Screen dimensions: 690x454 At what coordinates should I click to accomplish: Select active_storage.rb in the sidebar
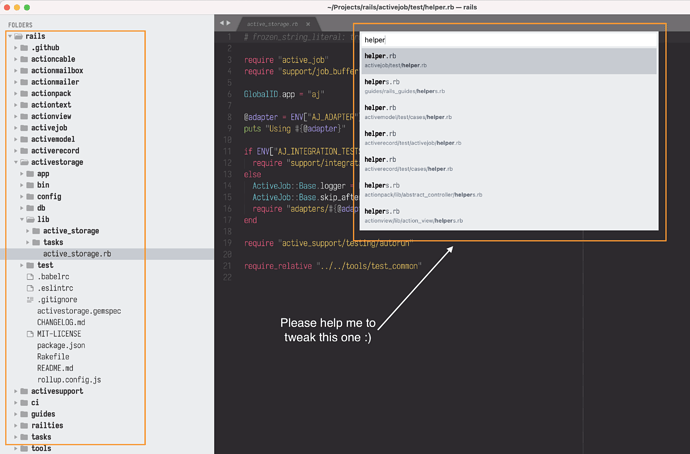pyautogui.click(x=76, y=254)
